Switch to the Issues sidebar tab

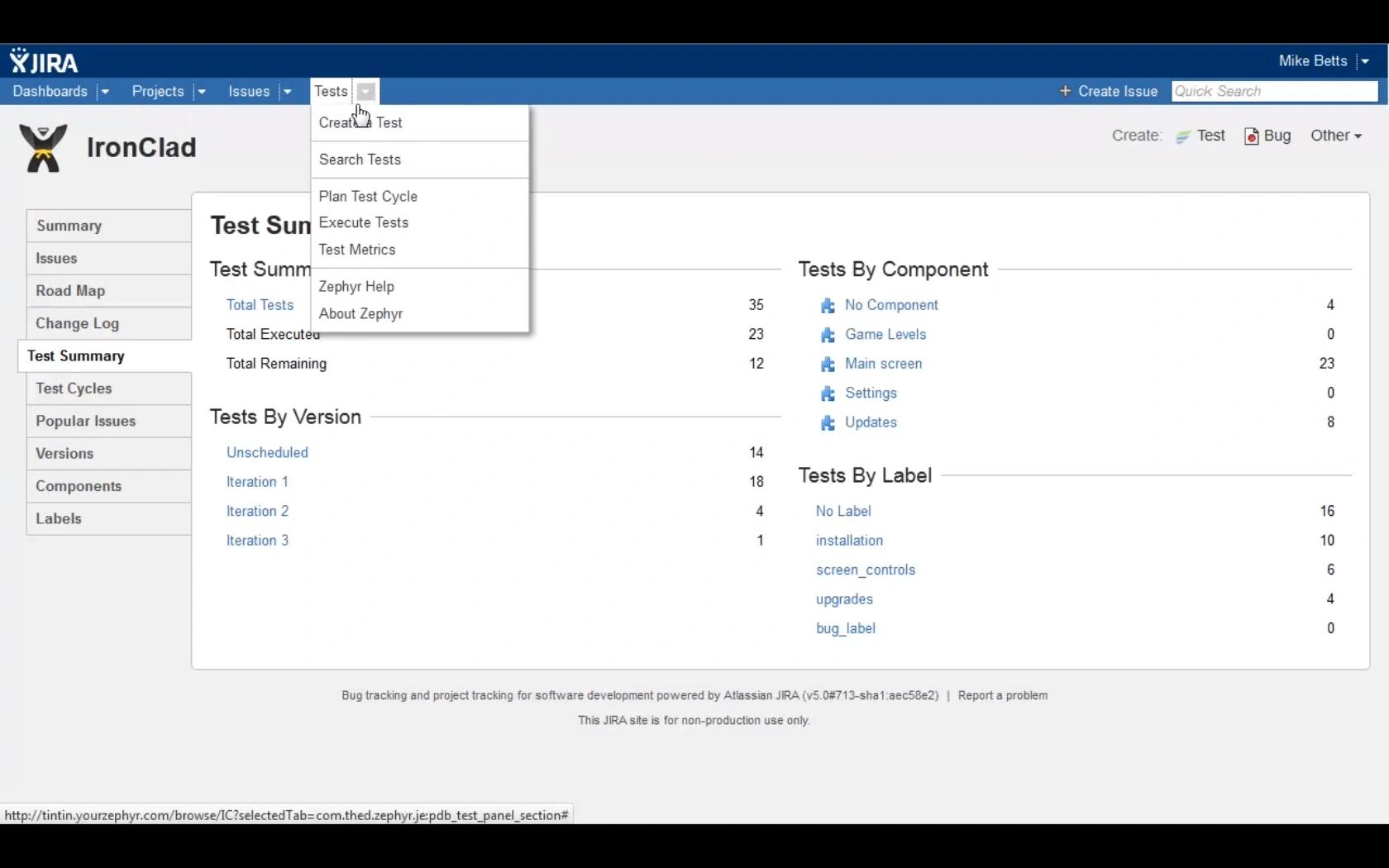[109, 259]
